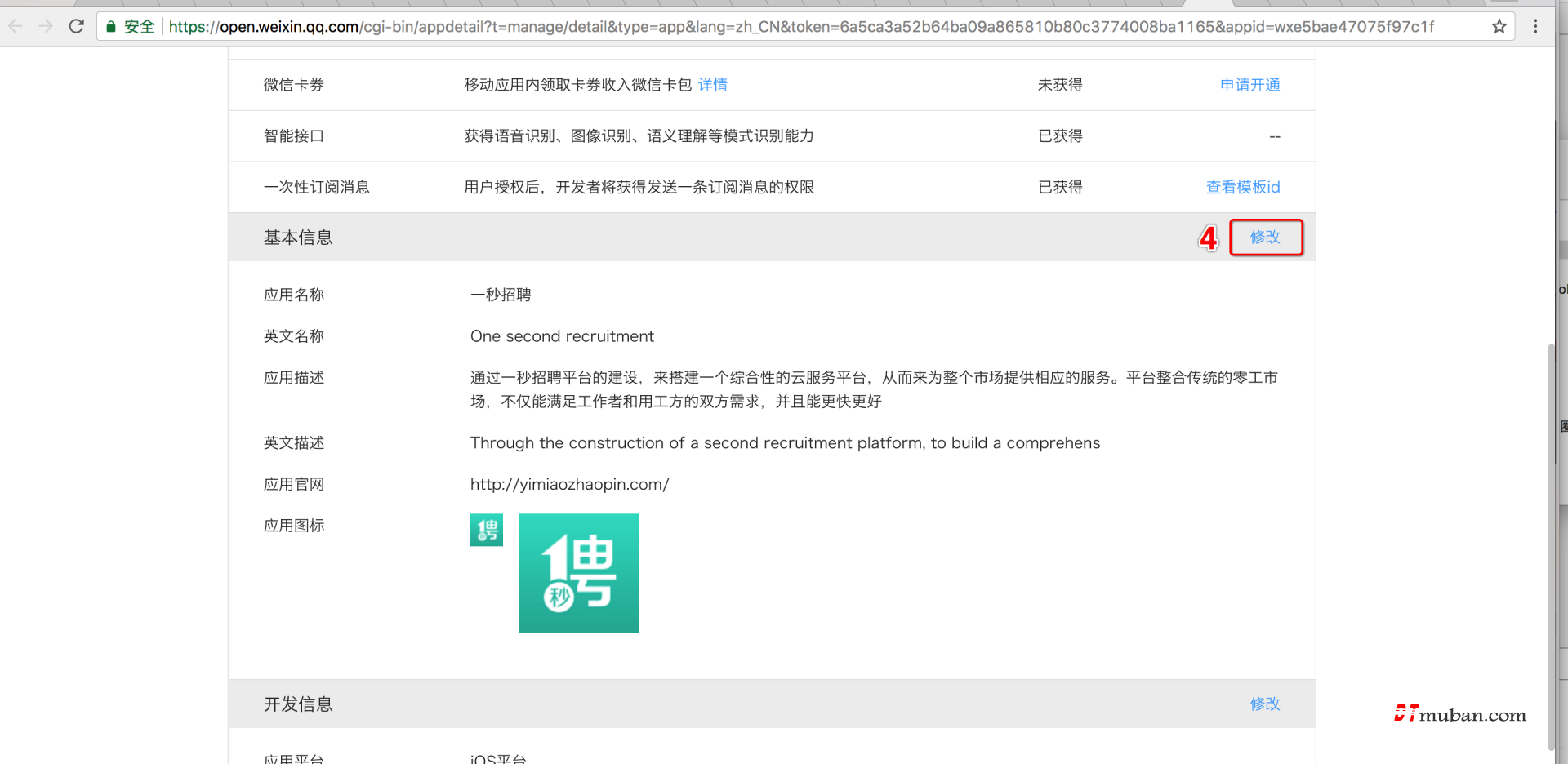Click the English name 'One second recruitment'
This screenshot has width=1568, height=764.
(562, 336)
